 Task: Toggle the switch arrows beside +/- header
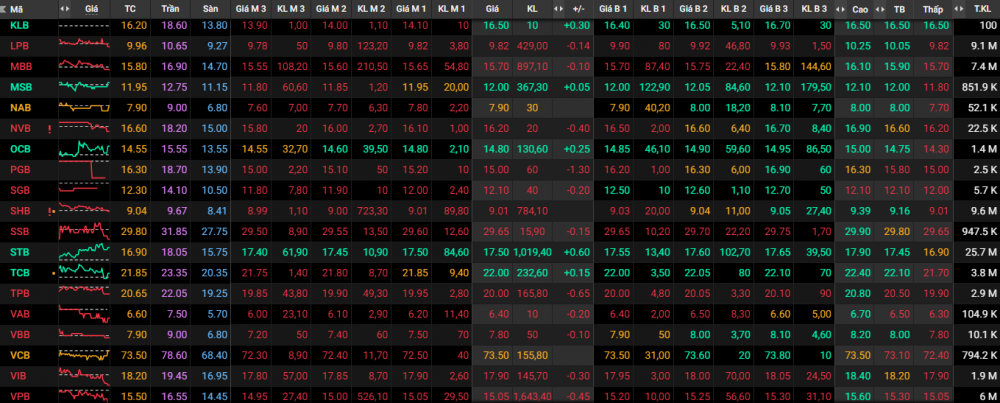coord(559,9)
